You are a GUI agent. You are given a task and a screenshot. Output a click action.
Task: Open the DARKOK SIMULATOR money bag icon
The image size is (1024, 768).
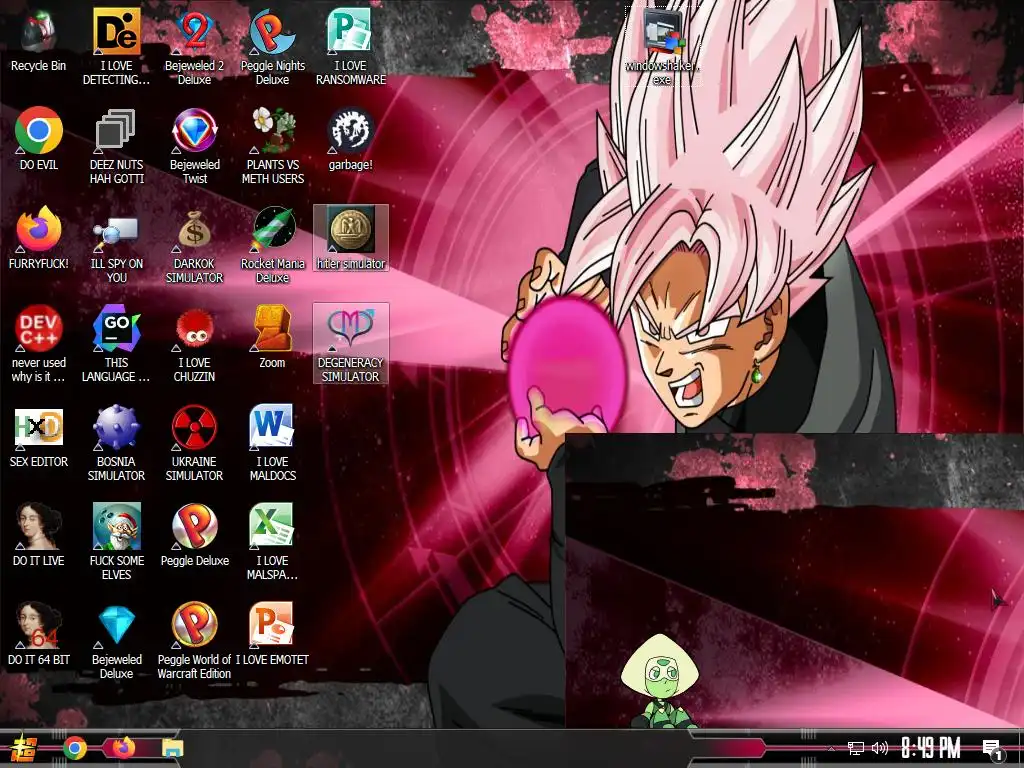coord(195,245)
